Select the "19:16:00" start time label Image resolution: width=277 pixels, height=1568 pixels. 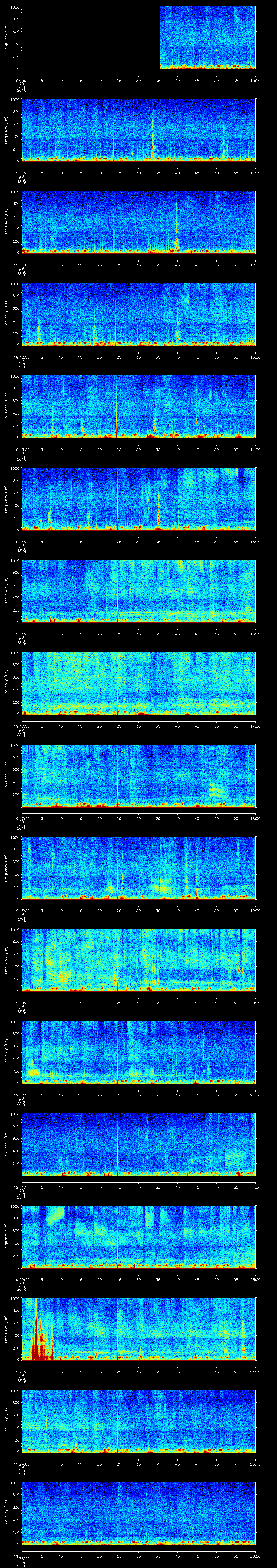pyautogui.click(x=21, y=726)
